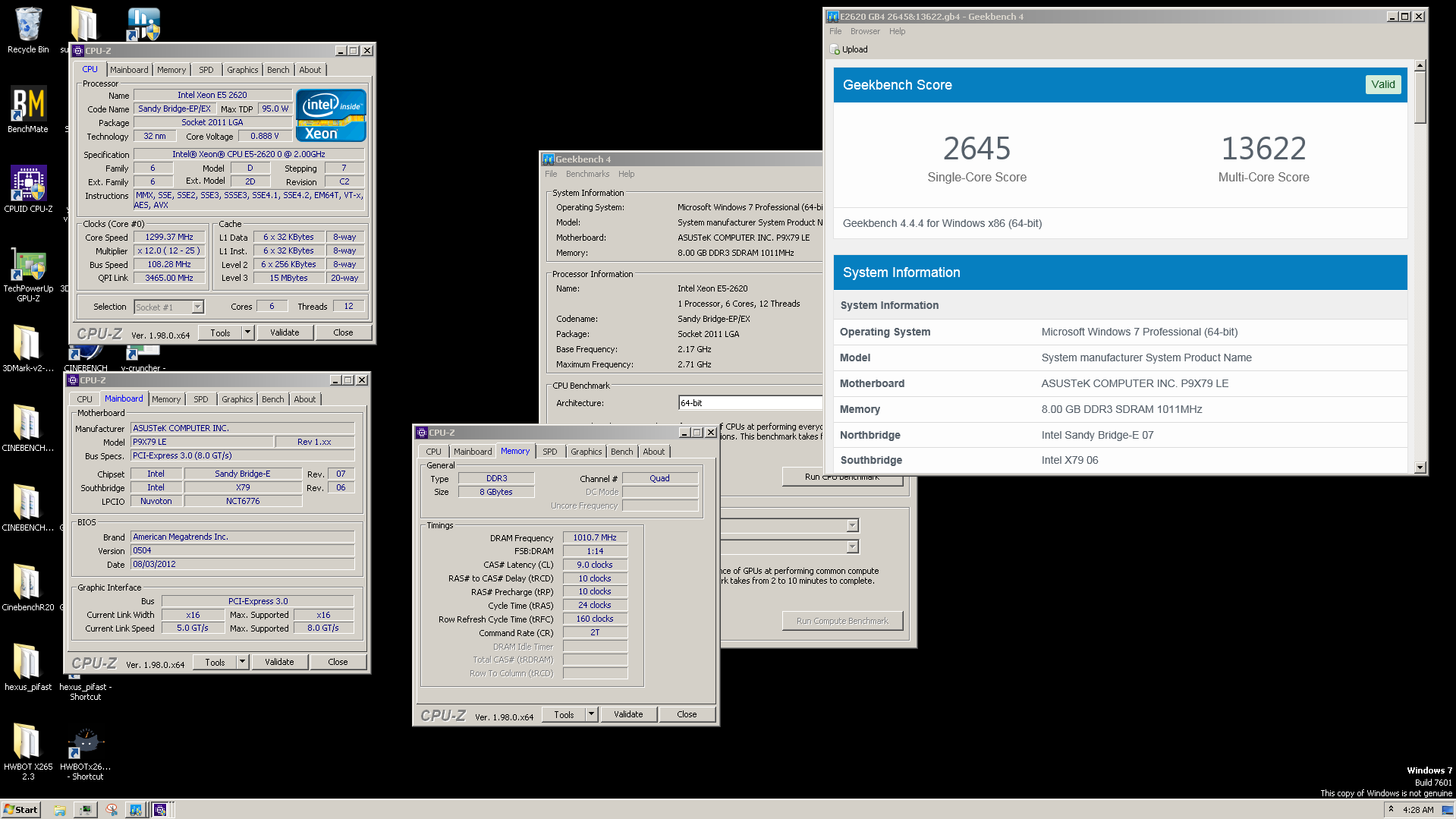This screenshot has height=819, width=1456.
Task: Open the Snipping Tool from the taskbar
Action: (x=112, y=810)
